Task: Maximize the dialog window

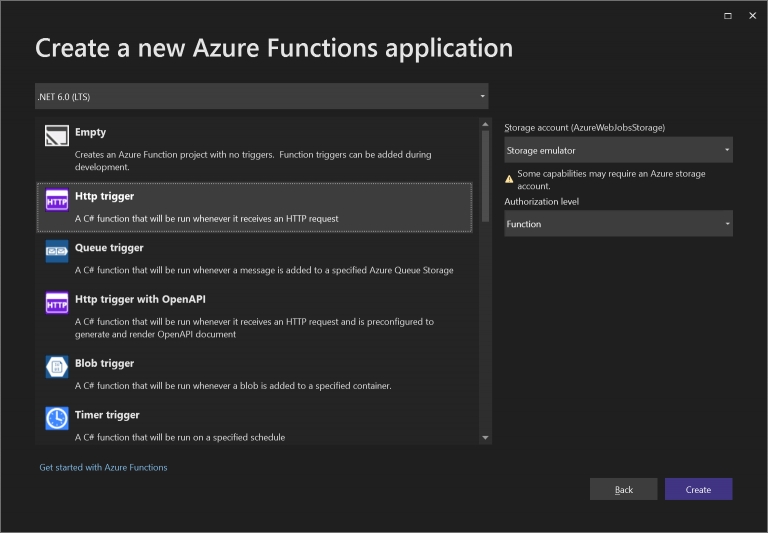Action: coord(728,16)
